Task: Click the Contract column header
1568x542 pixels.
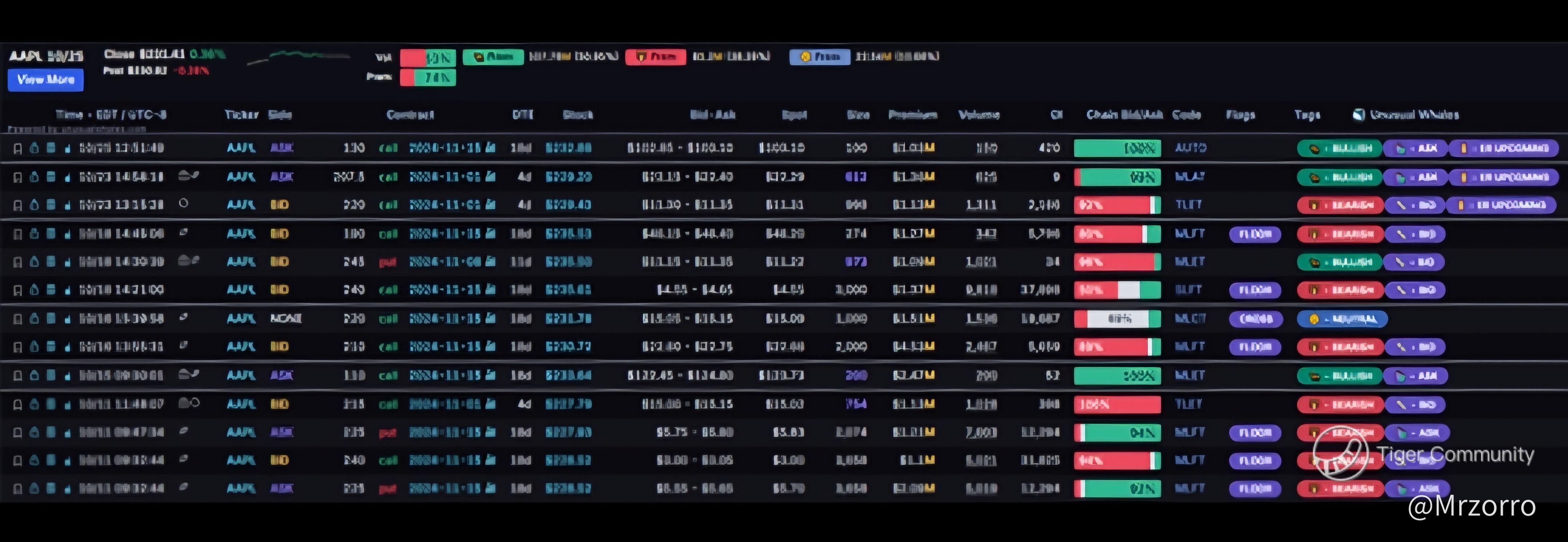Action: click(410, 114)
